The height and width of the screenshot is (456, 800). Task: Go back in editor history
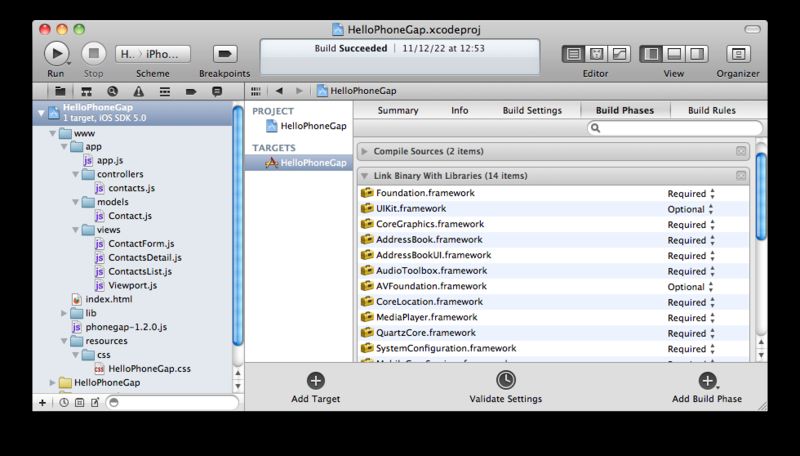[279, 91]
